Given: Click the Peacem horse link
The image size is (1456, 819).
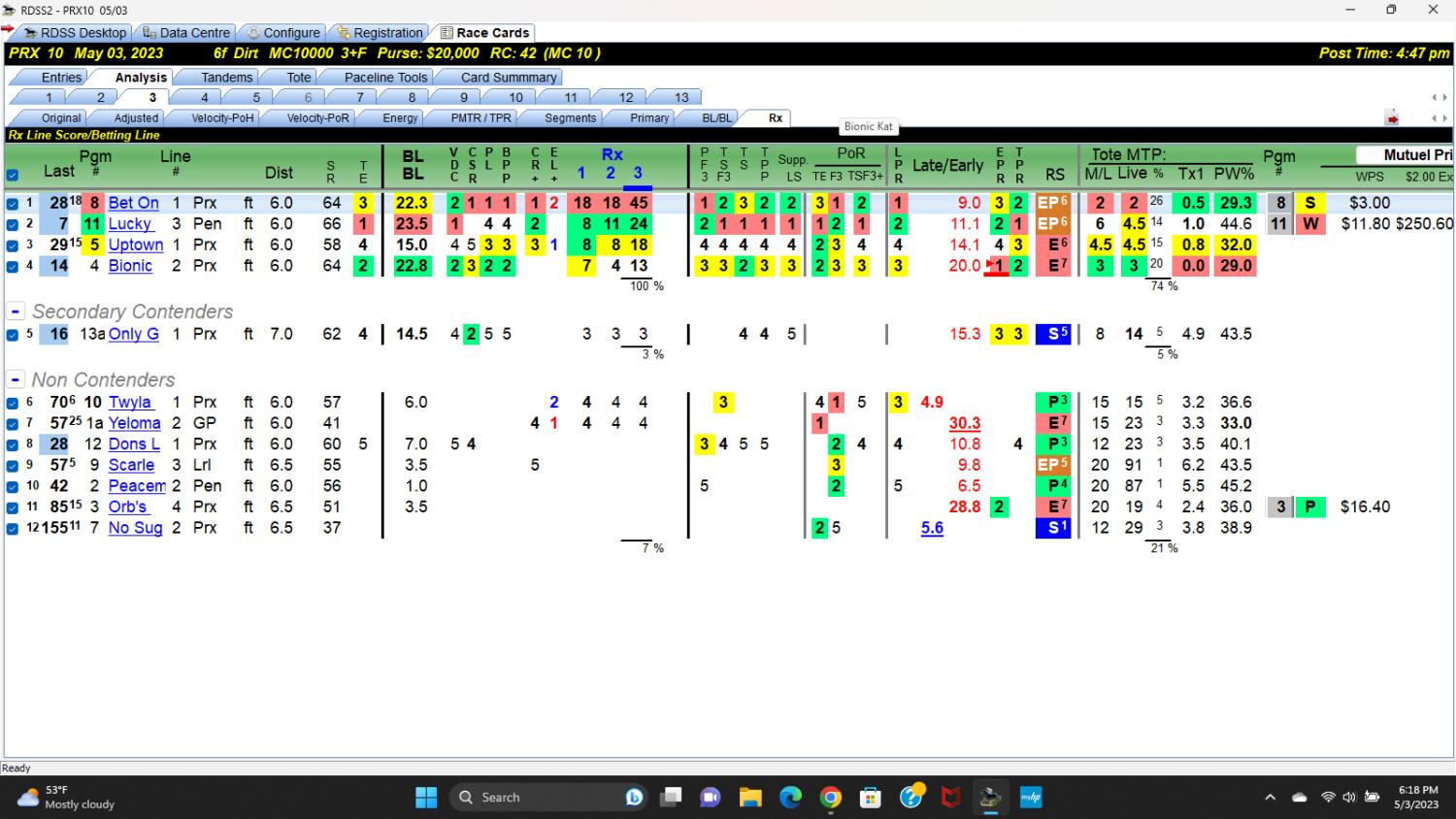Looking at the screenshot, I should tap(137, 486).
